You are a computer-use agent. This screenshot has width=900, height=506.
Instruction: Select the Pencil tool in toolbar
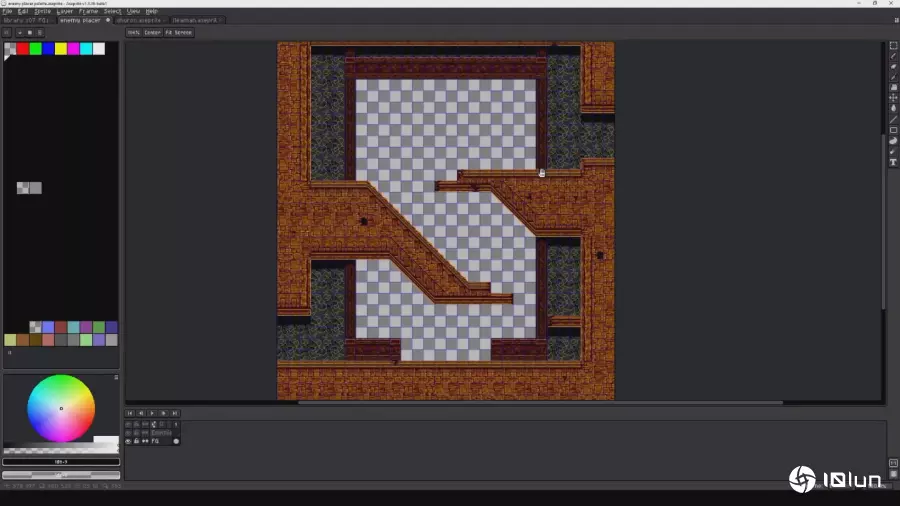(x=893, y=56)
